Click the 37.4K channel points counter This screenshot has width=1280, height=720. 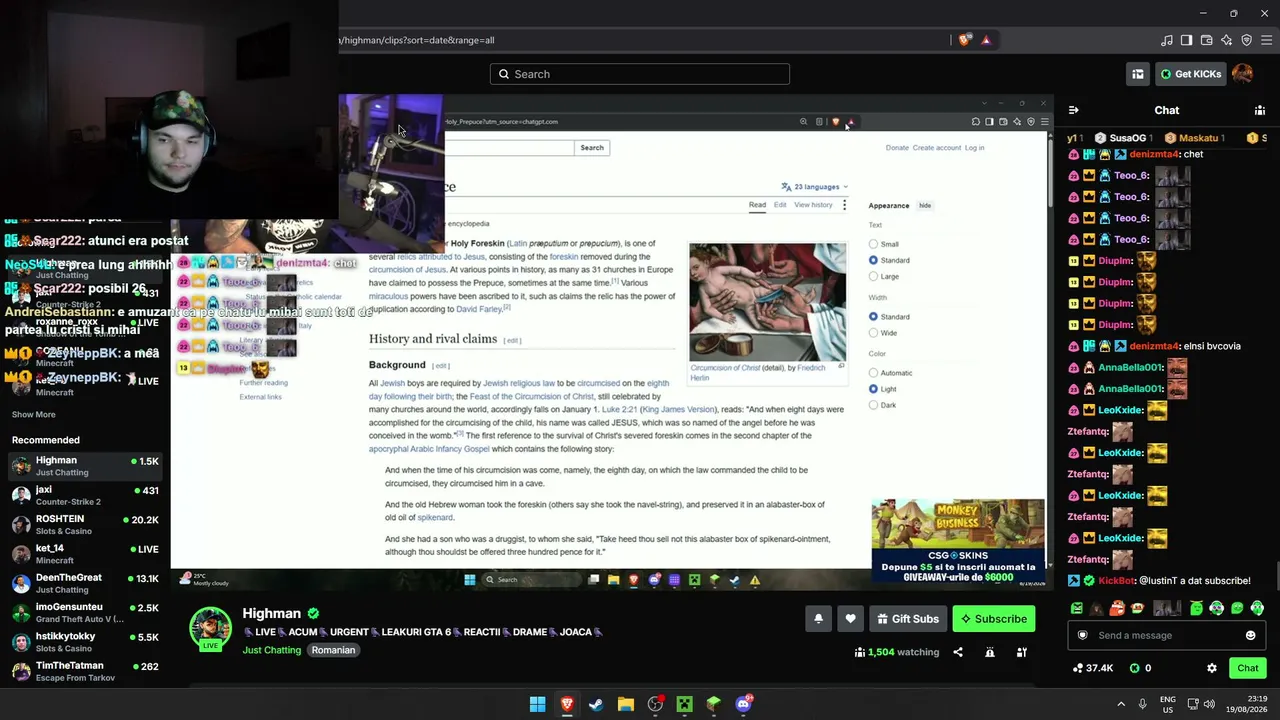(1092, 668)
